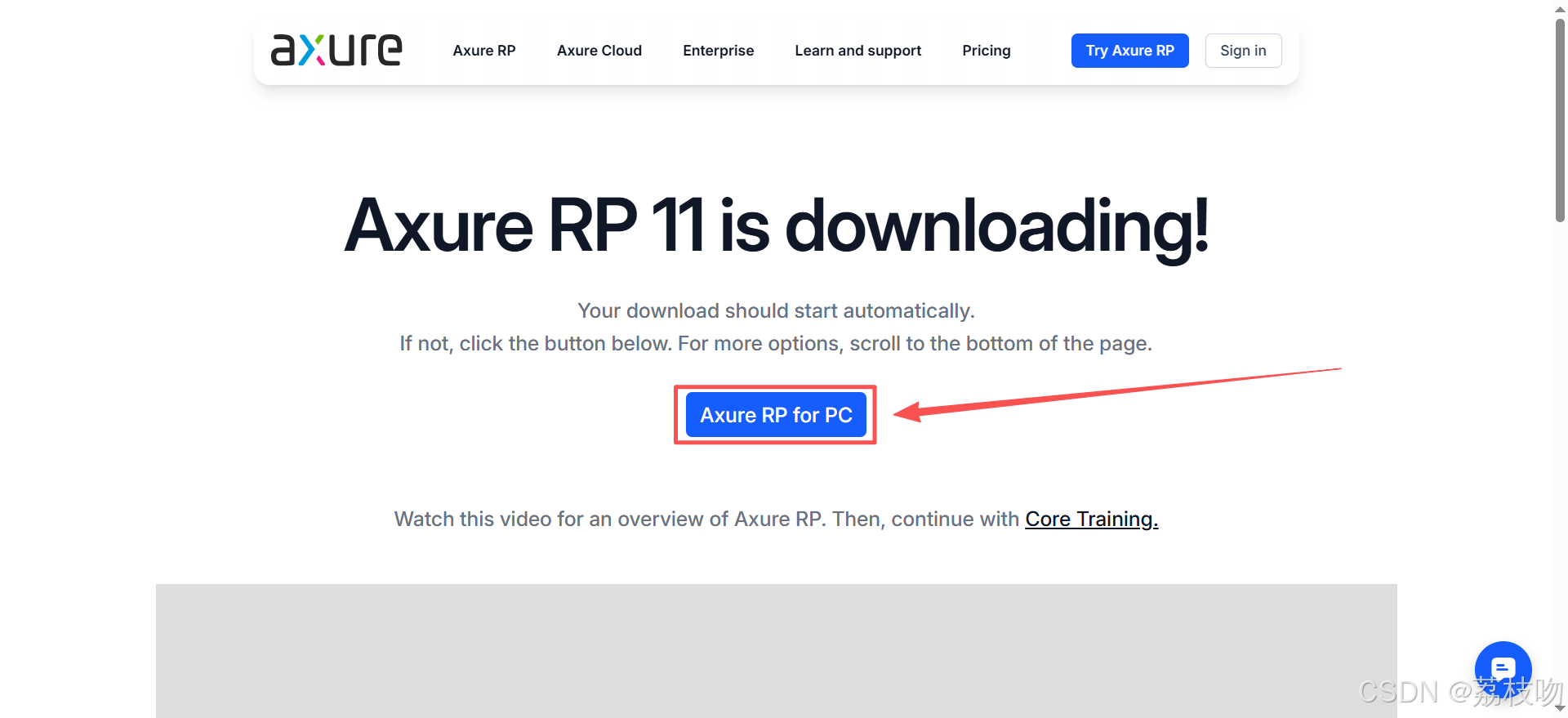The height and width of the screenshot is (718, 1568).
Task: Open Learn and support menu
Action: (x=858, y=51)
